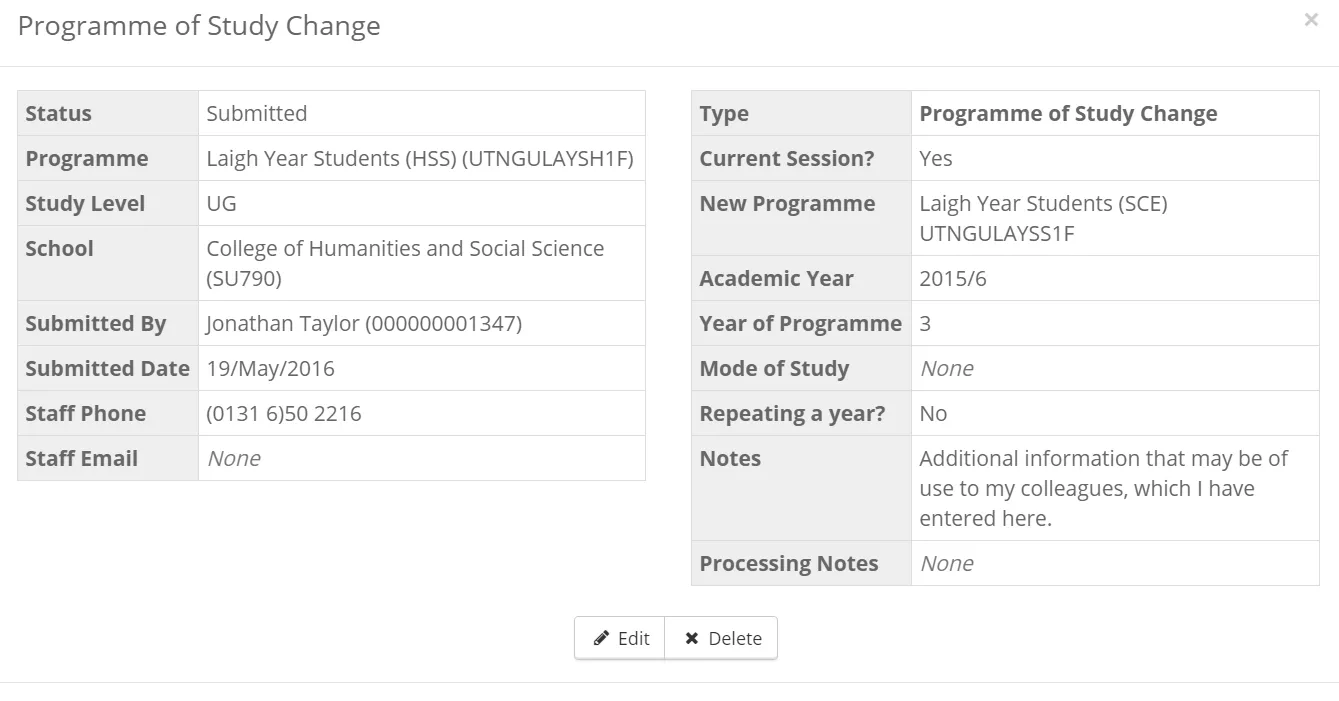Select the Submitted status value
Screen dimensions: 1339x701
(257, 113)
